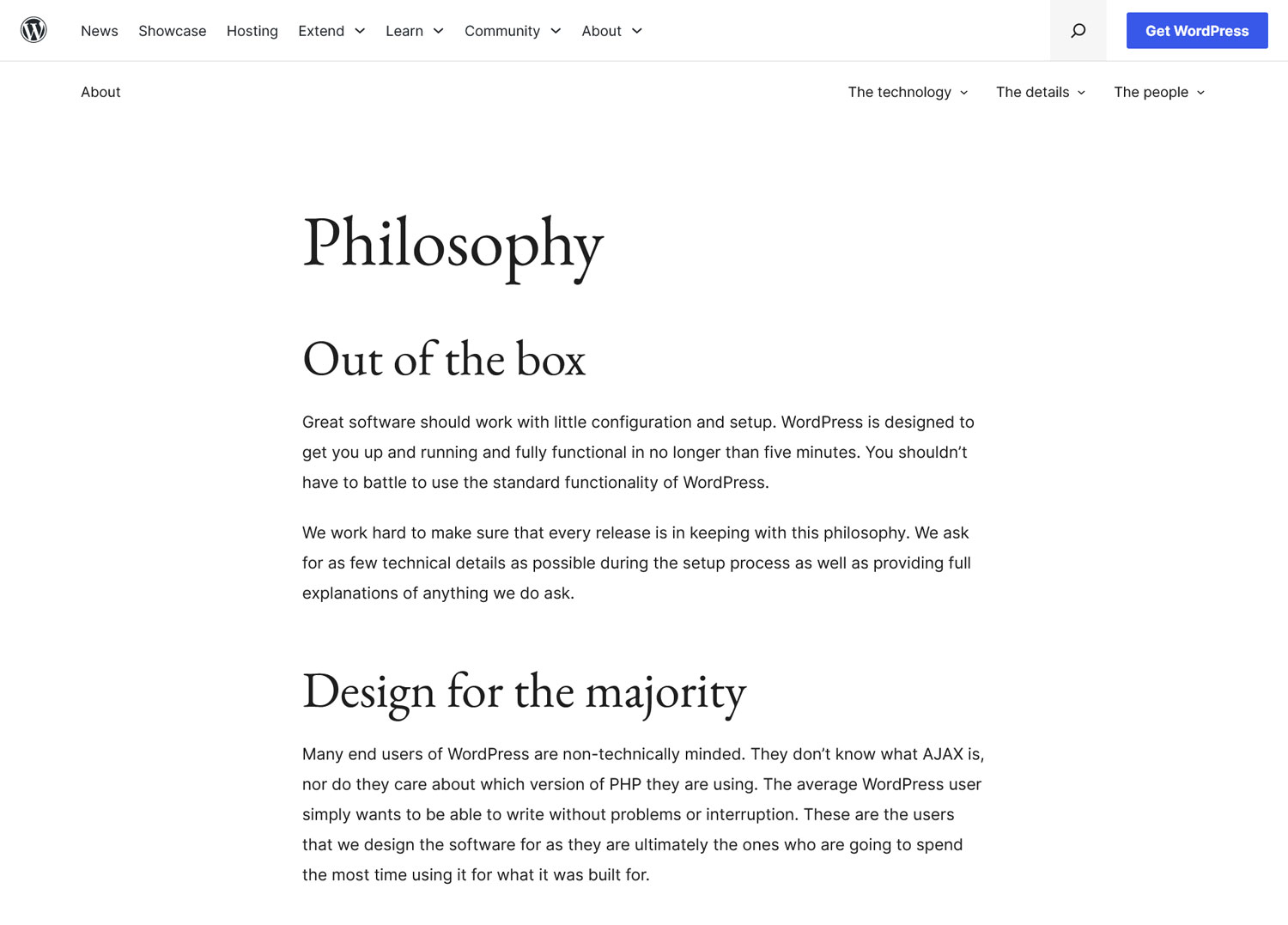The width and height of the screenshot is (1288, 925).
Task: Expand The people submenu
Action: (1151, 92)
